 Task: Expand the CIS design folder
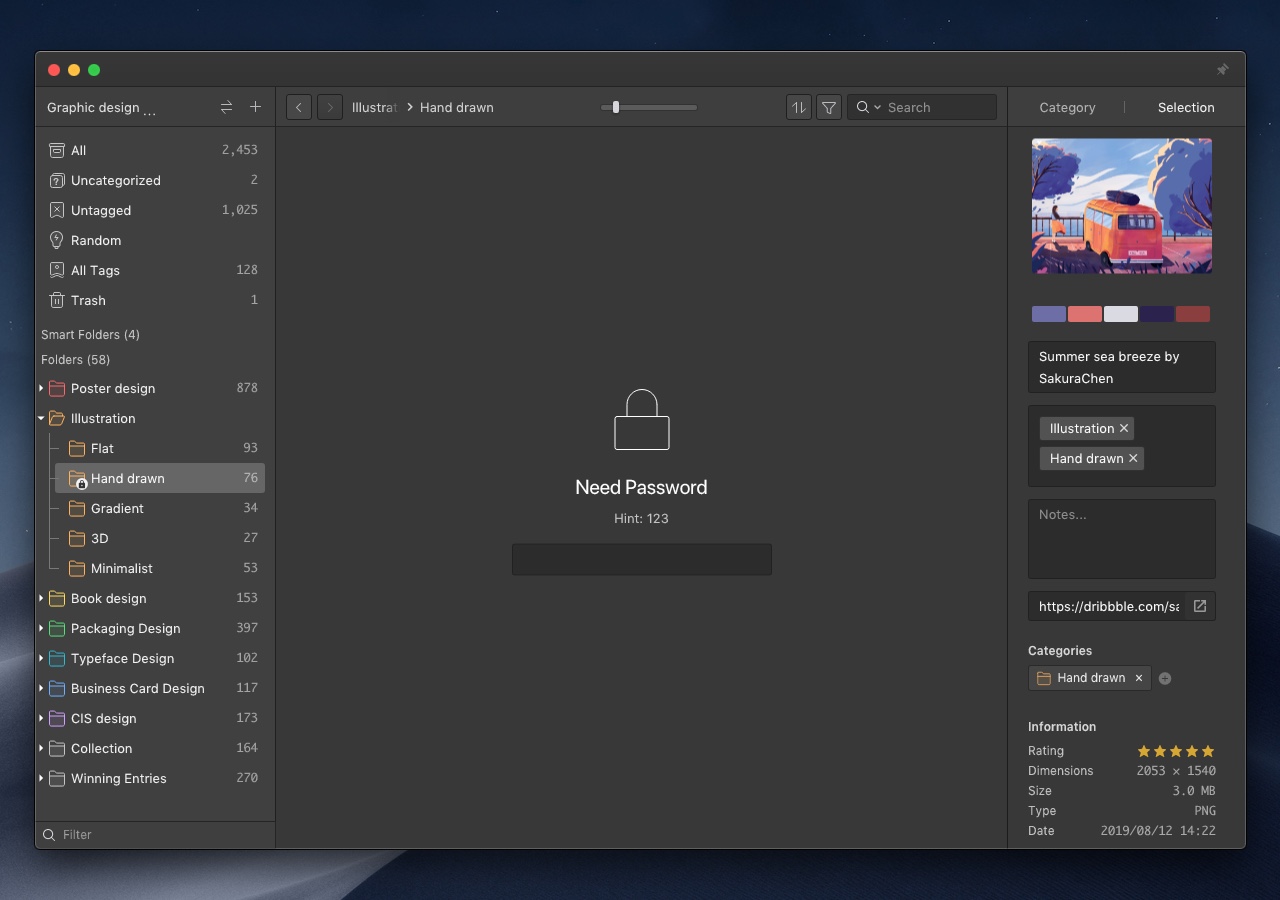(x=41, y=718)
